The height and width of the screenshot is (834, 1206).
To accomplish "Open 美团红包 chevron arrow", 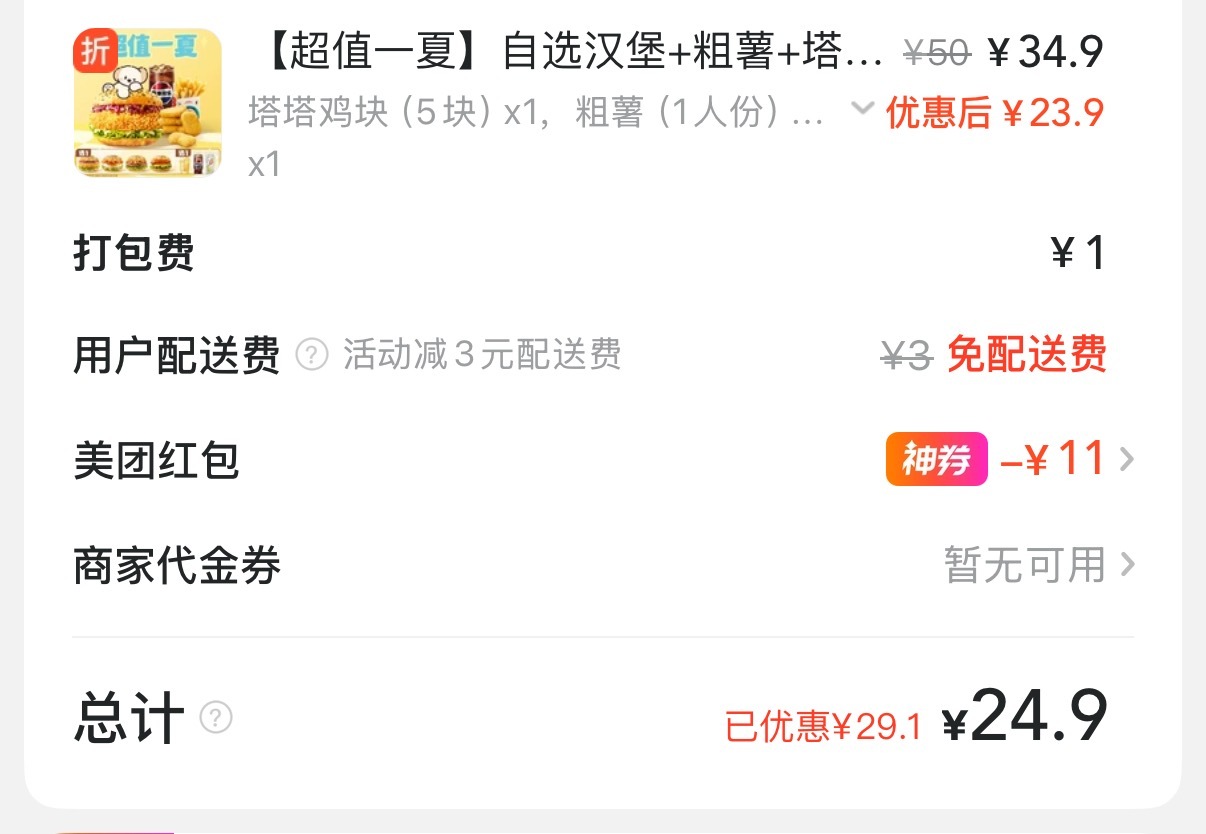I will click(1127, 460).
